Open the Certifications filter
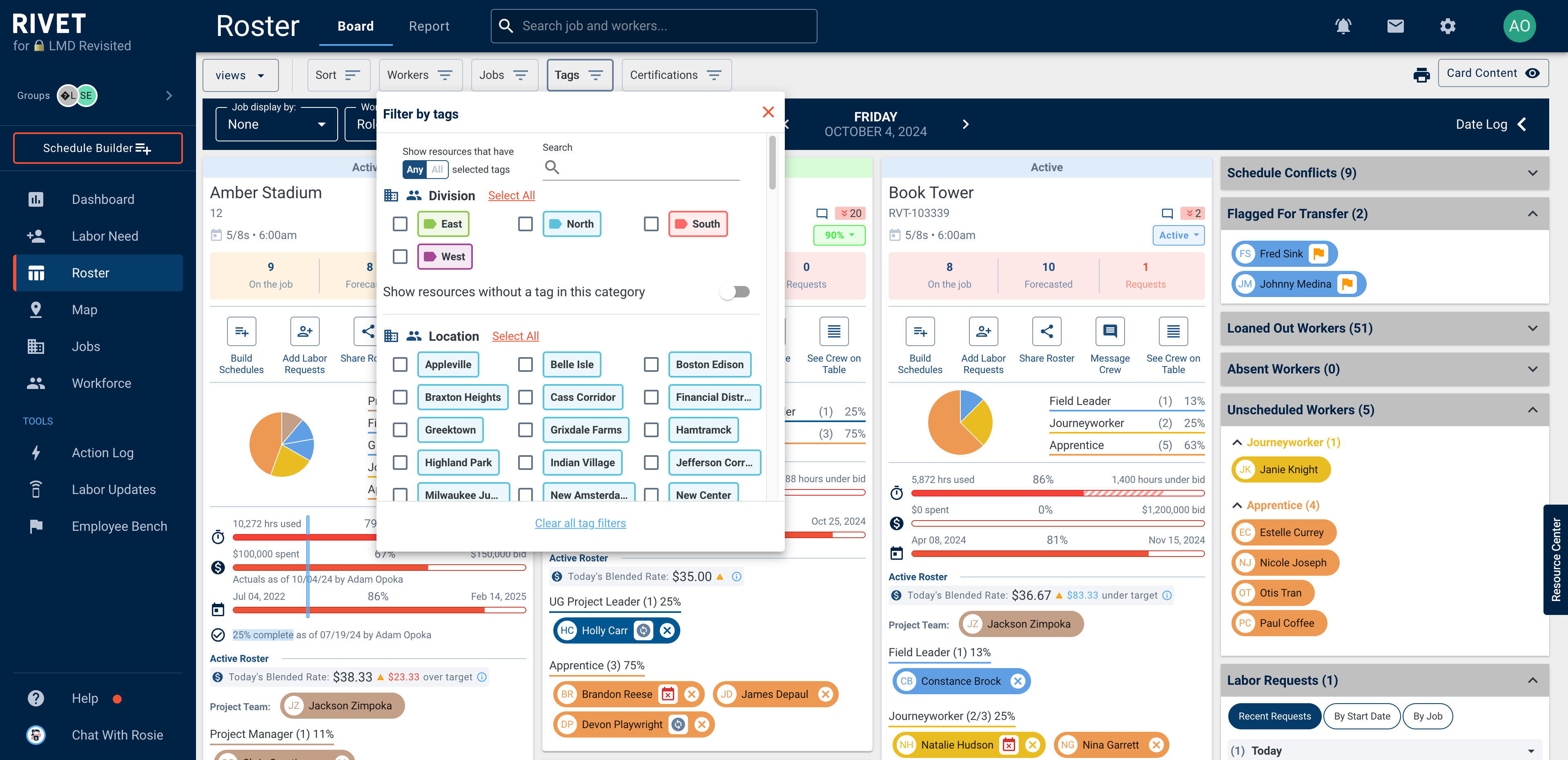1568x760 pixels. 676,75
